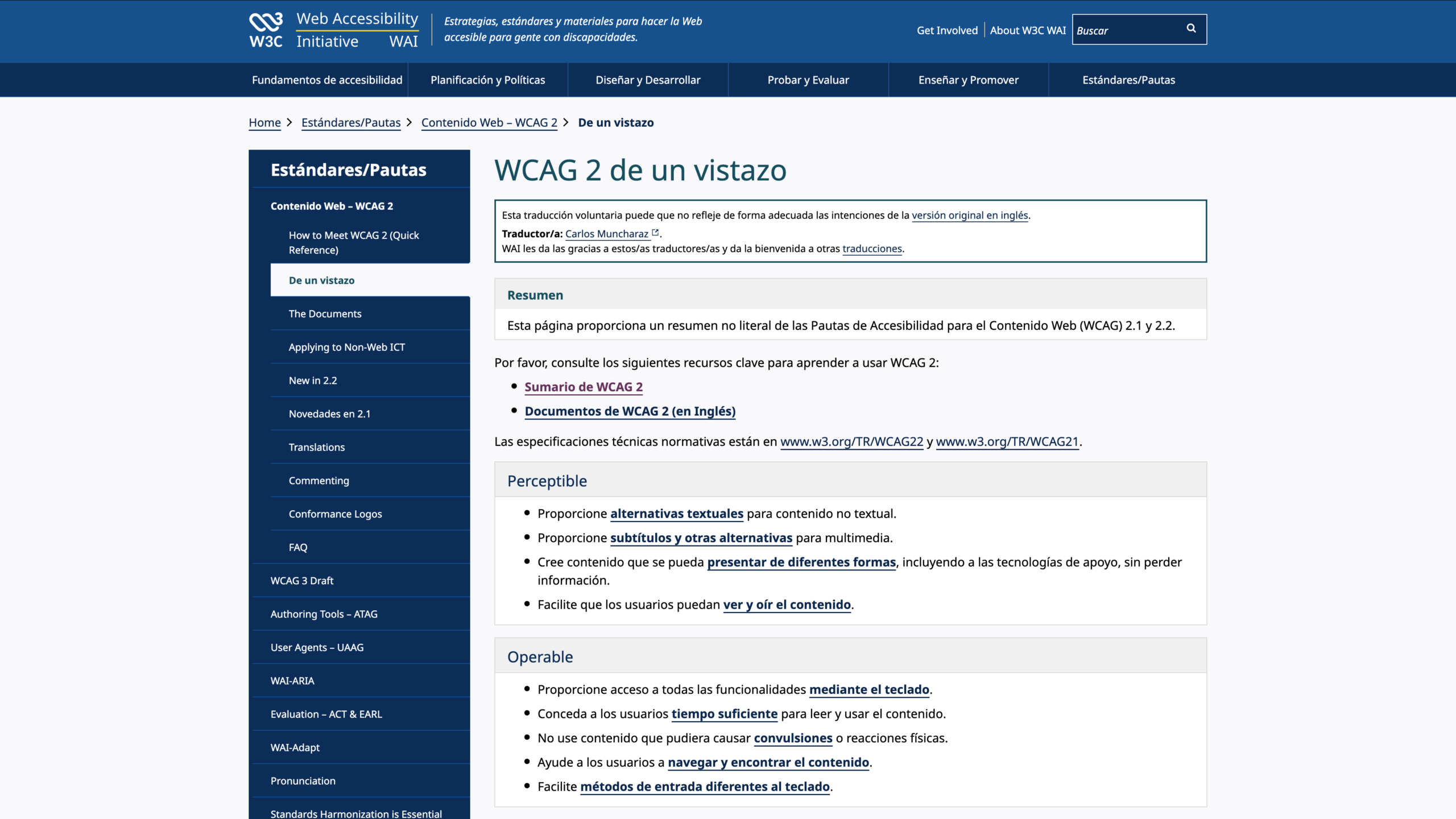Click the WCAG 2 de un vistazo title
1456x819 pixels.
click(x=640, y=170)
